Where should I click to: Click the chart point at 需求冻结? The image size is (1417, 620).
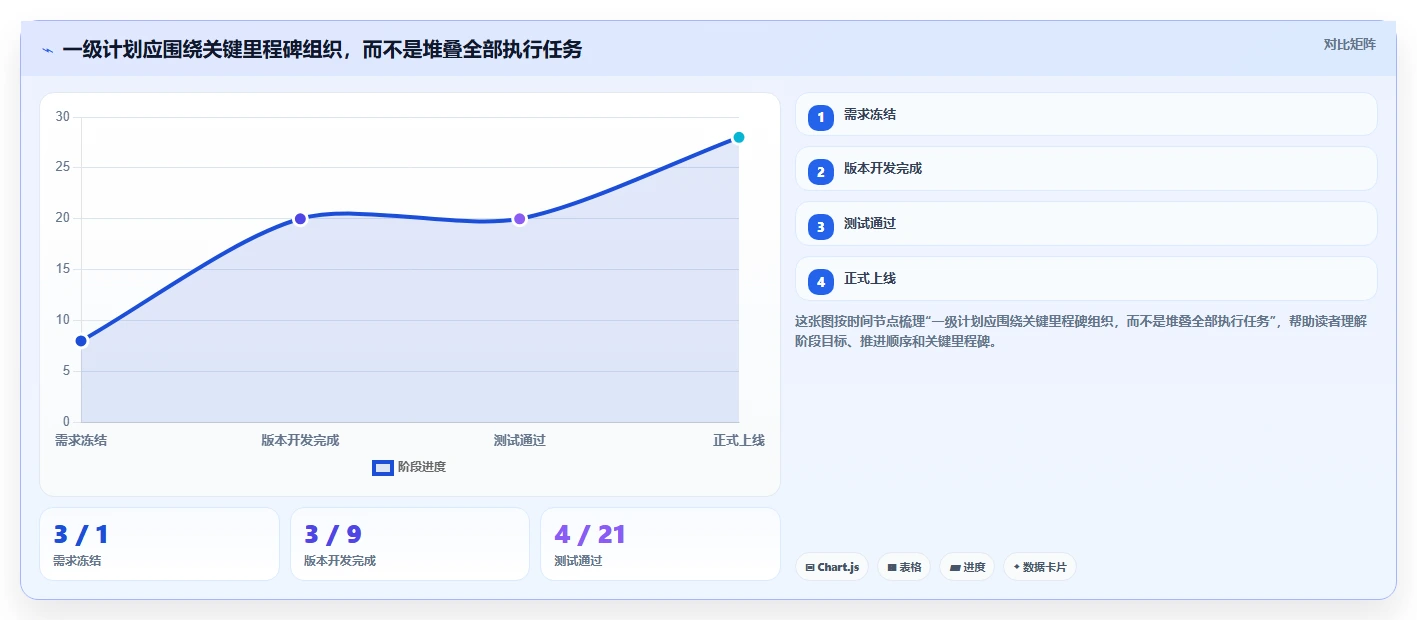coord(81,341)
